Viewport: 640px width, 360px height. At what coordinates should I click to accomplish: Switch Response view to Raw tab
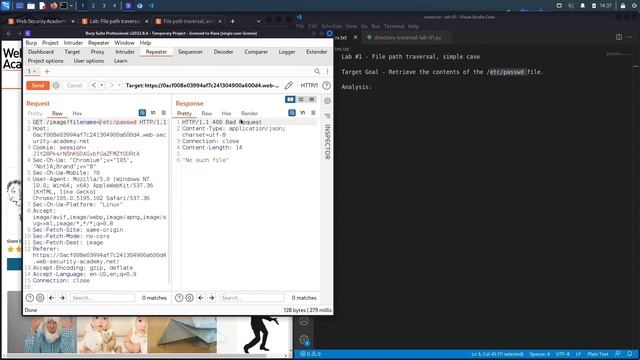(207, 113)
